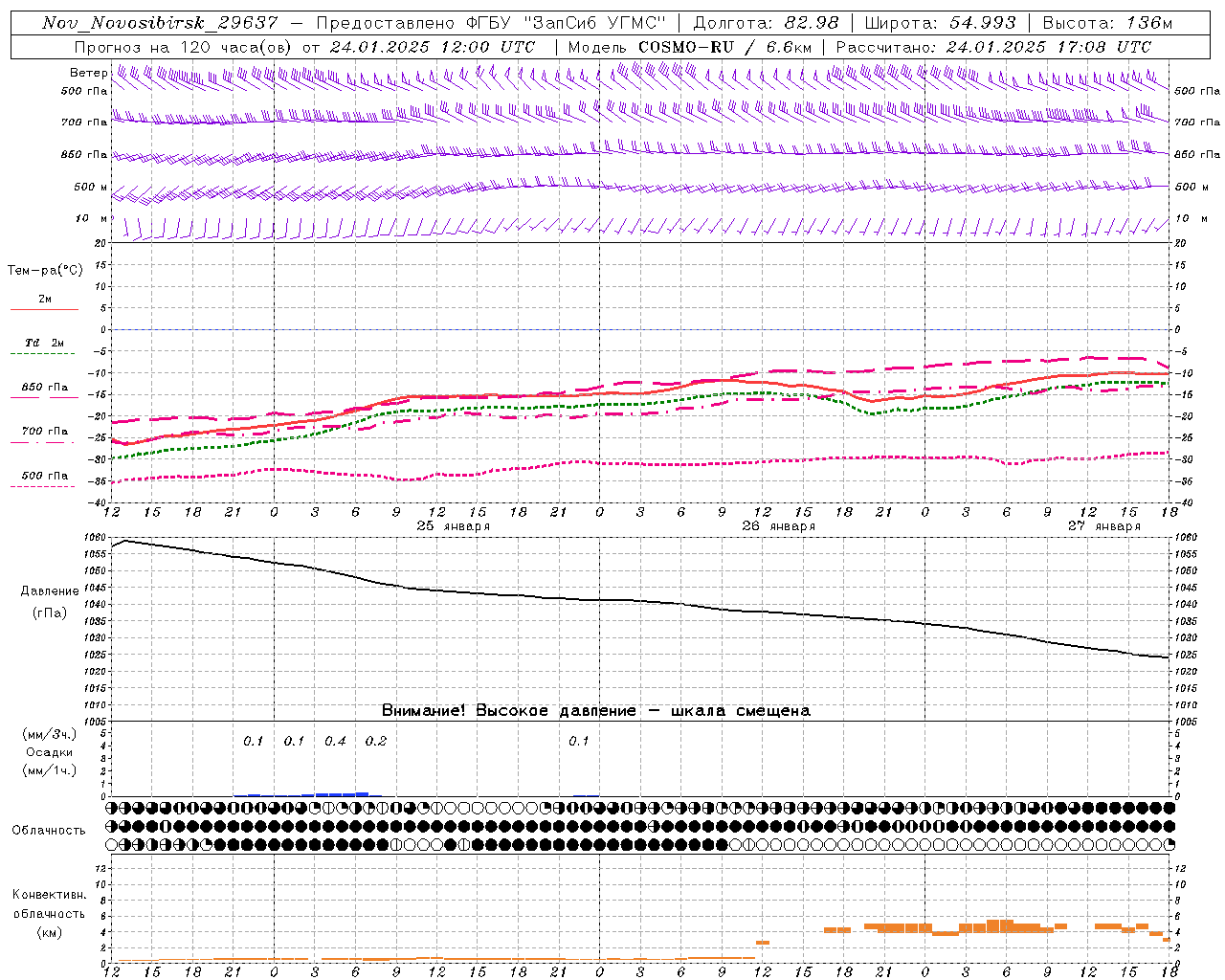Click the 0.4 precipitation amount value

pos(335,741)
